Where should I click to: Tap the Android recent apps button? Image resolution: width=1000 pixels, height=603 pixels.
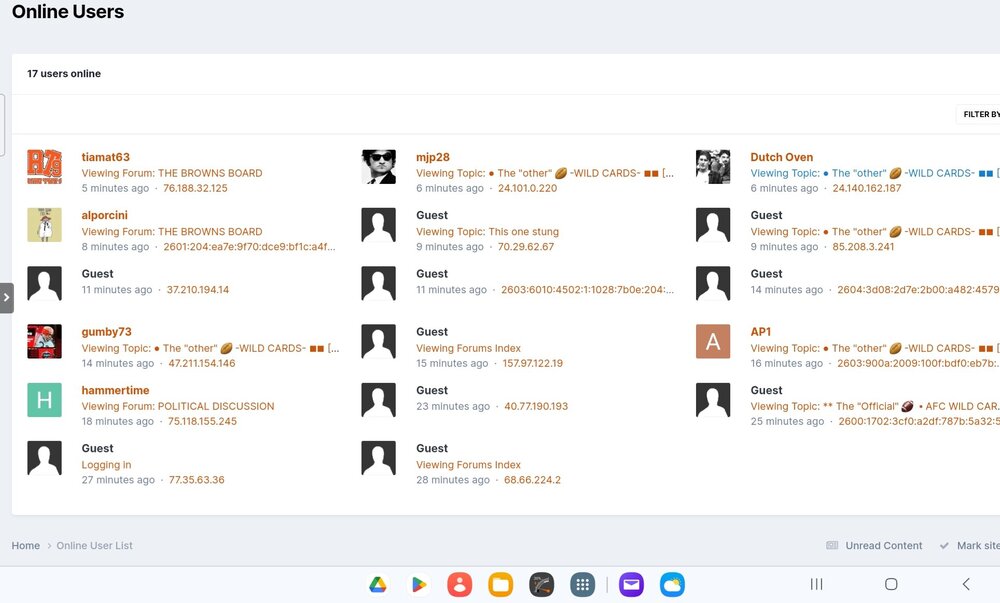[816, 584]
